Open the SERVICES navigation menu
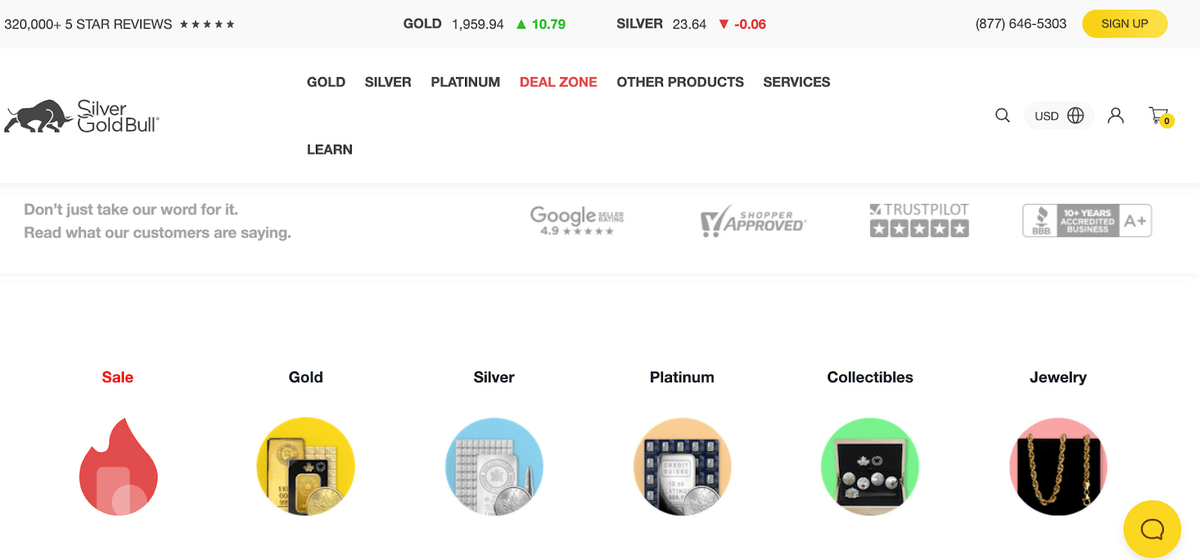Screen dimensions: 1200x560 point(796,82)
